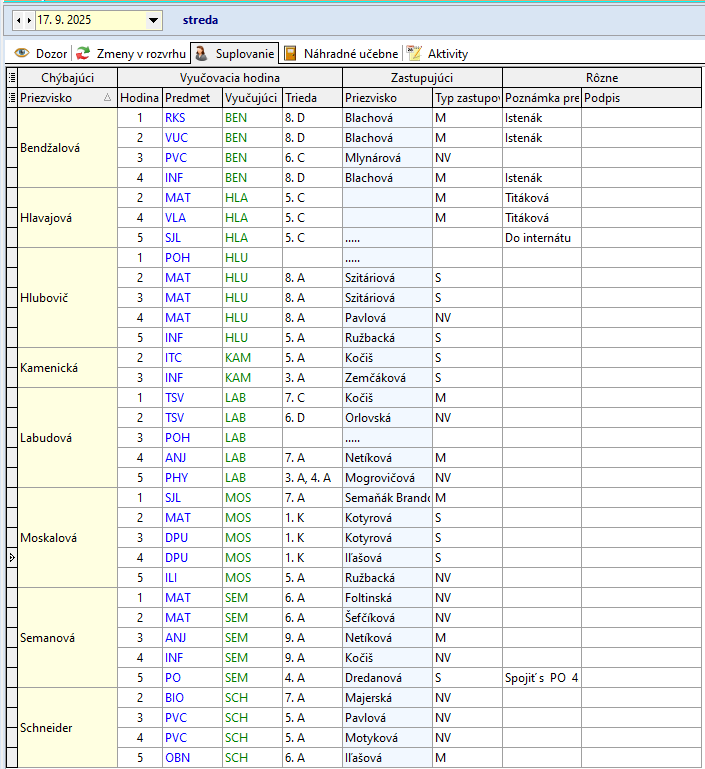The width and height of the screenshot is (705, 769).
Task: Click the Typ zastupovania column header
Action: pos(467,98)
